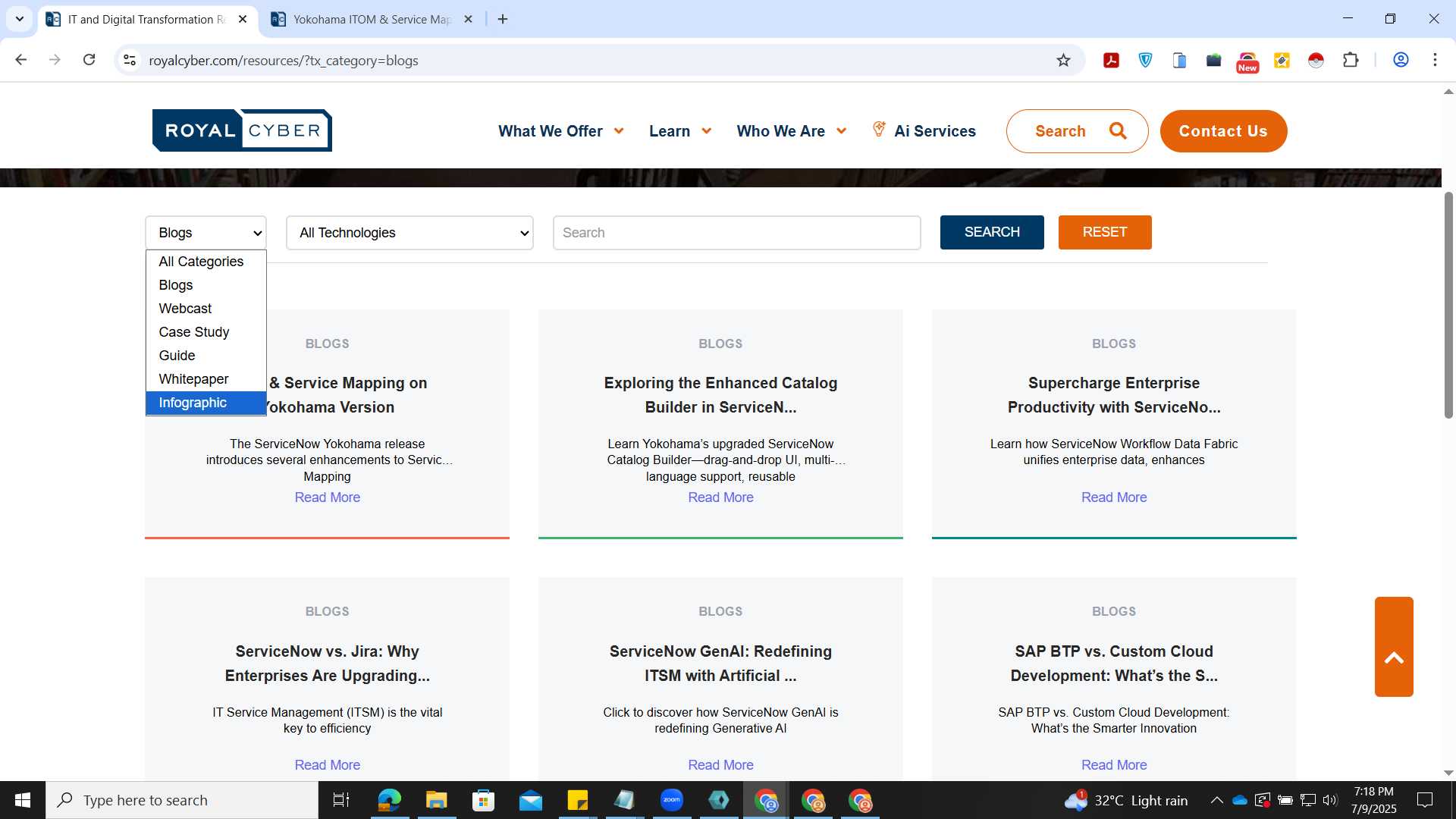1456x819 pixels.
Task: Choose Blogs option in the category list
Action: 206,285
